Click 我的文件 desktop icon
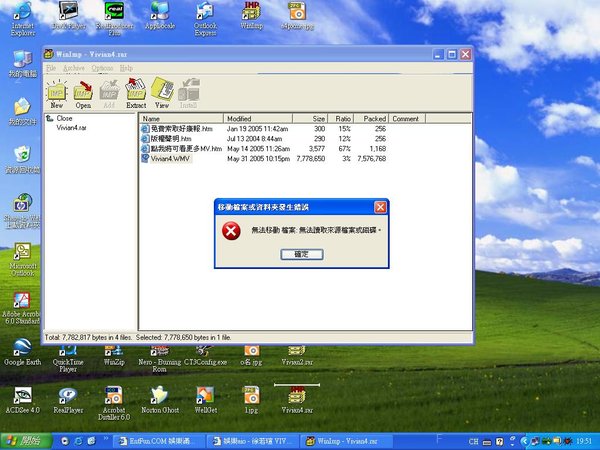 point(23,112)
